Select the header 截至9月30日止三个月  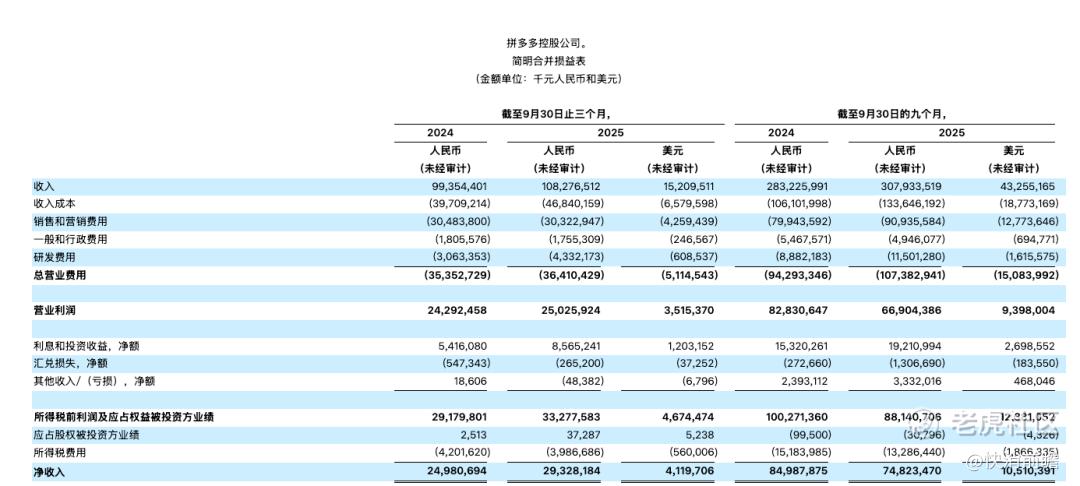[x=556, y=114]
